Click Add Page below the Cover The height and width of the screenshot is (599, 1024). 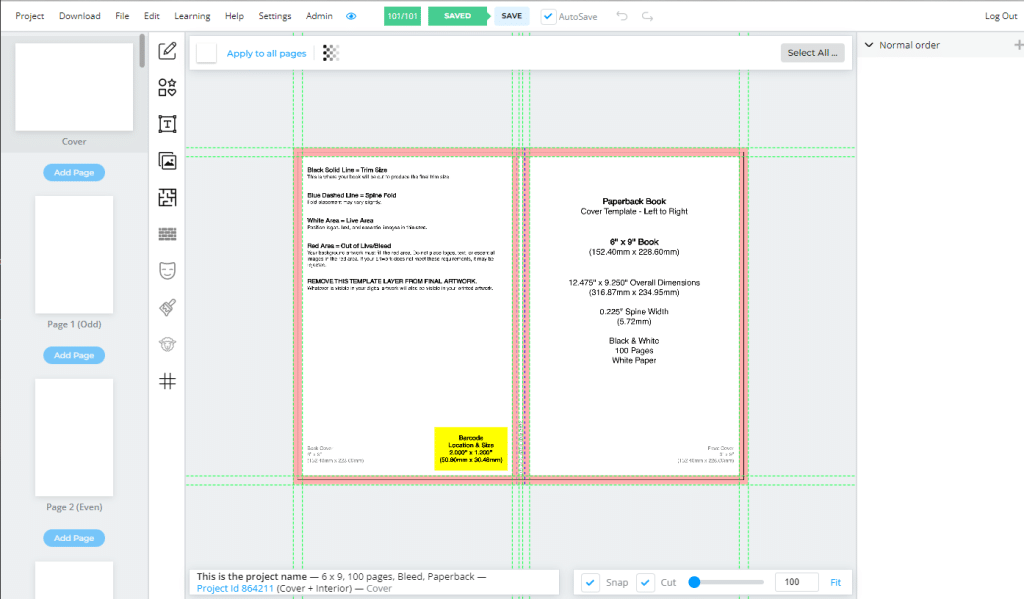[74, 173]
